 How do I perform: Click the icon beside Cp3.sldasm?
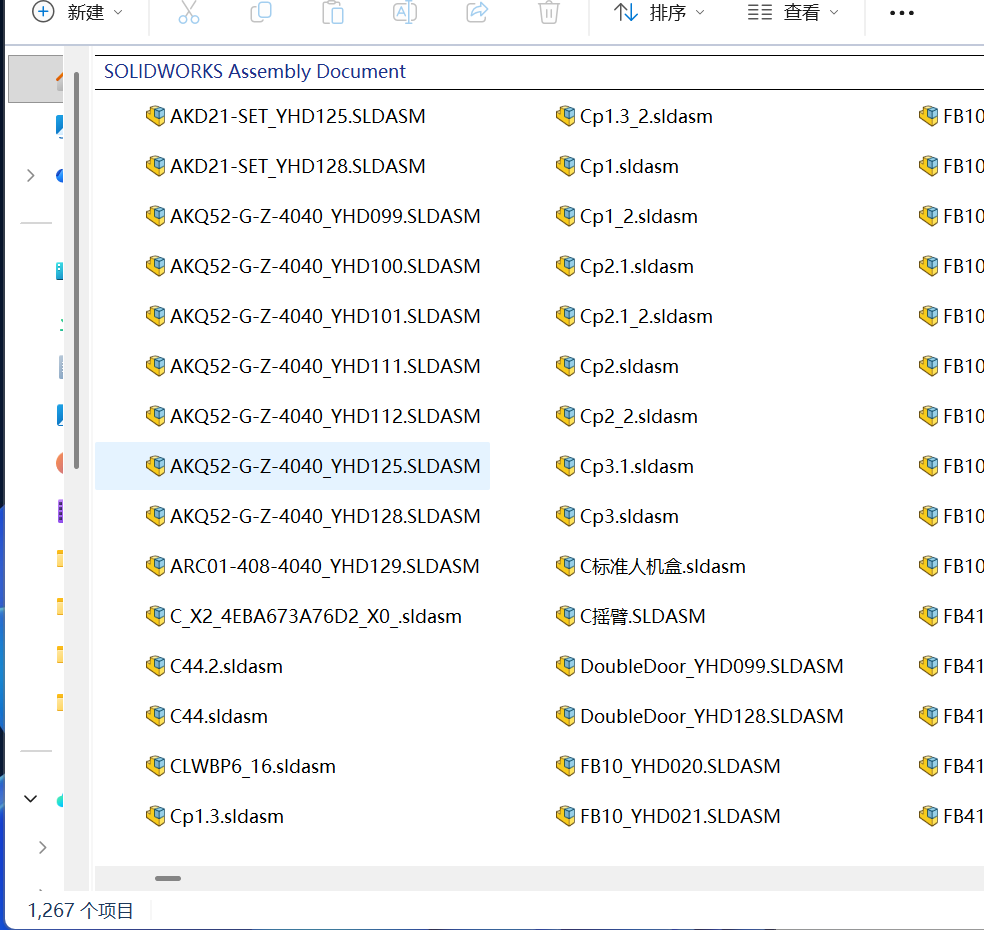click(x=565, y=516)
